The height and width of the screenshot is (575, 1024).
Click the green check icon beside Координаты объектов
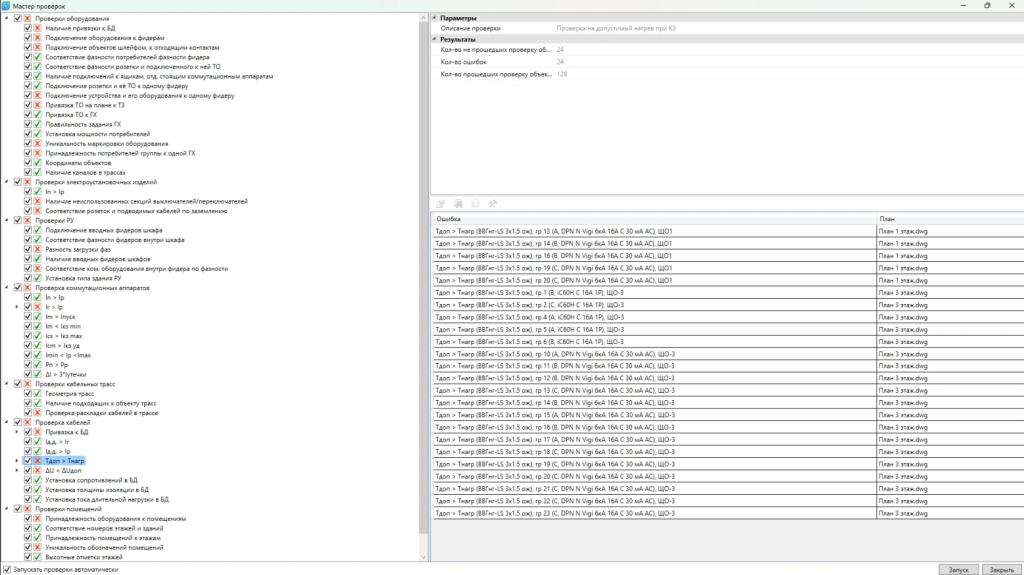(x=38, y=162)
